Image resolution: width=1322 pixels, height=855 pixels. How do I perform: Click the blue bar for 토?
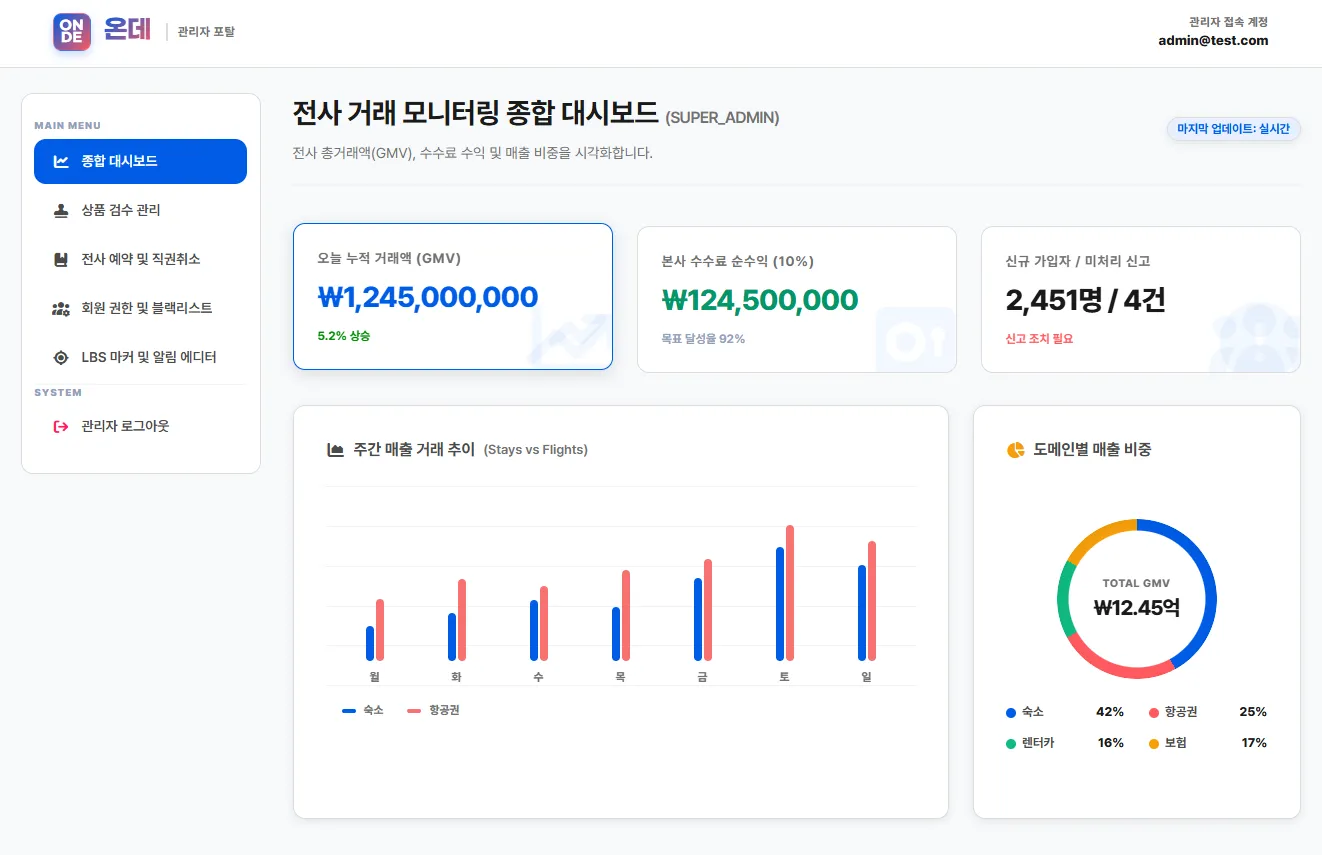pos(780,604)
